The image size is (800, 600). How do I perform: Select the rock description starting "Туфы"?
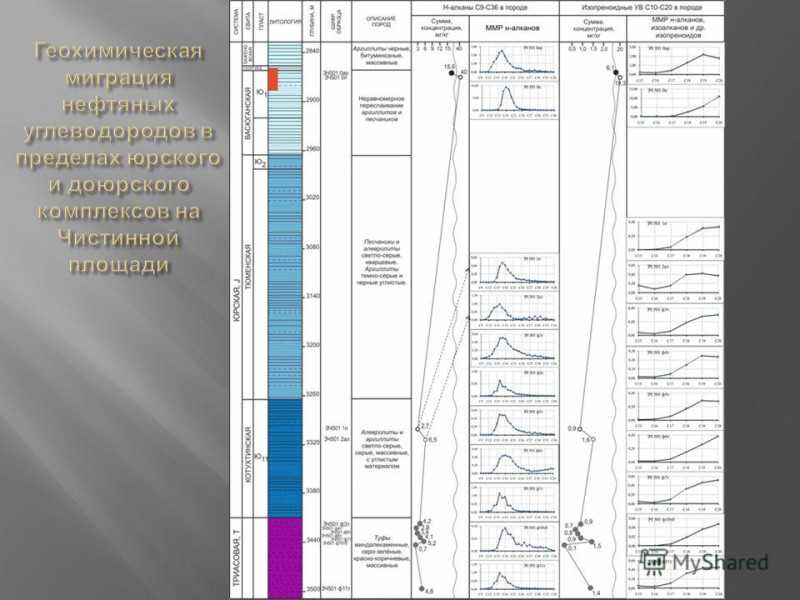[381, 552]
